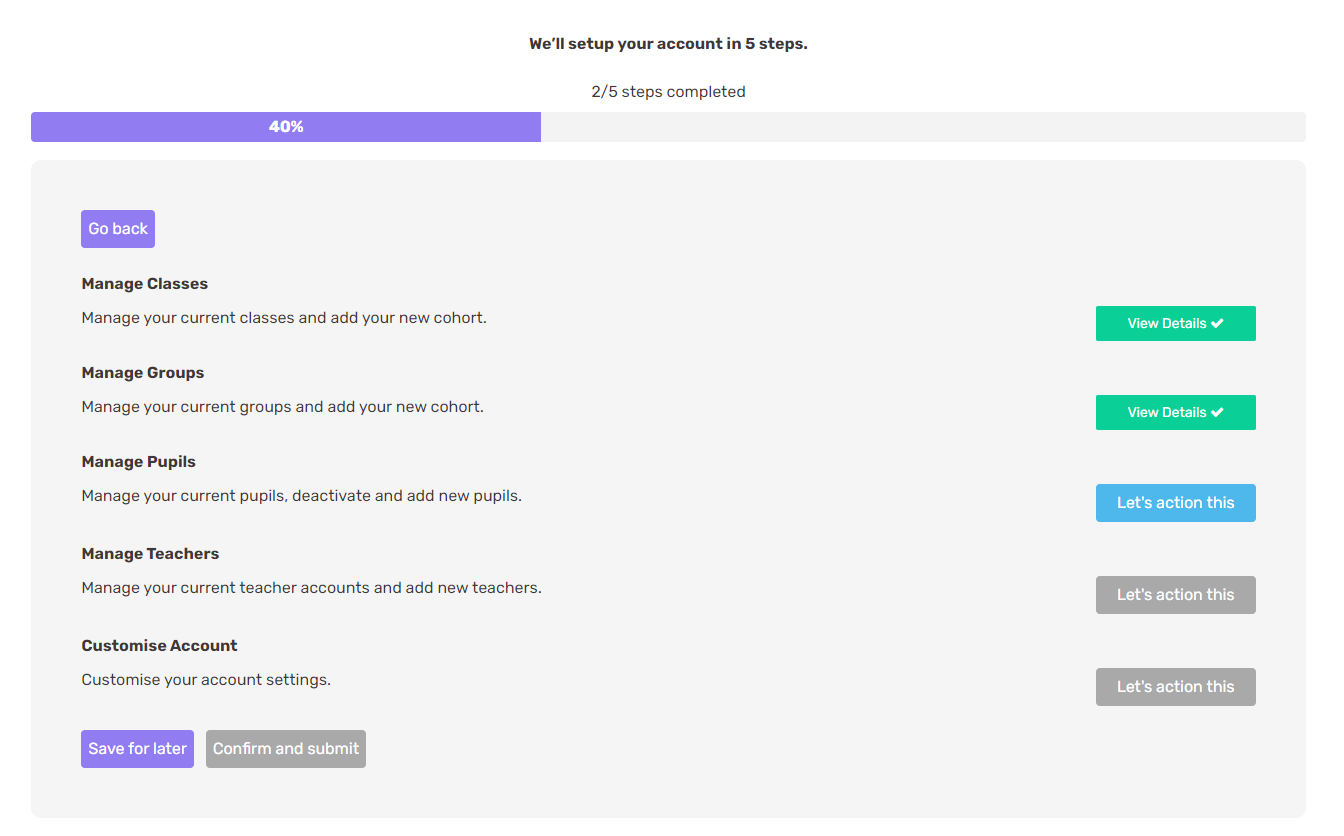
Task: Click Save for later
Action: 137,749
